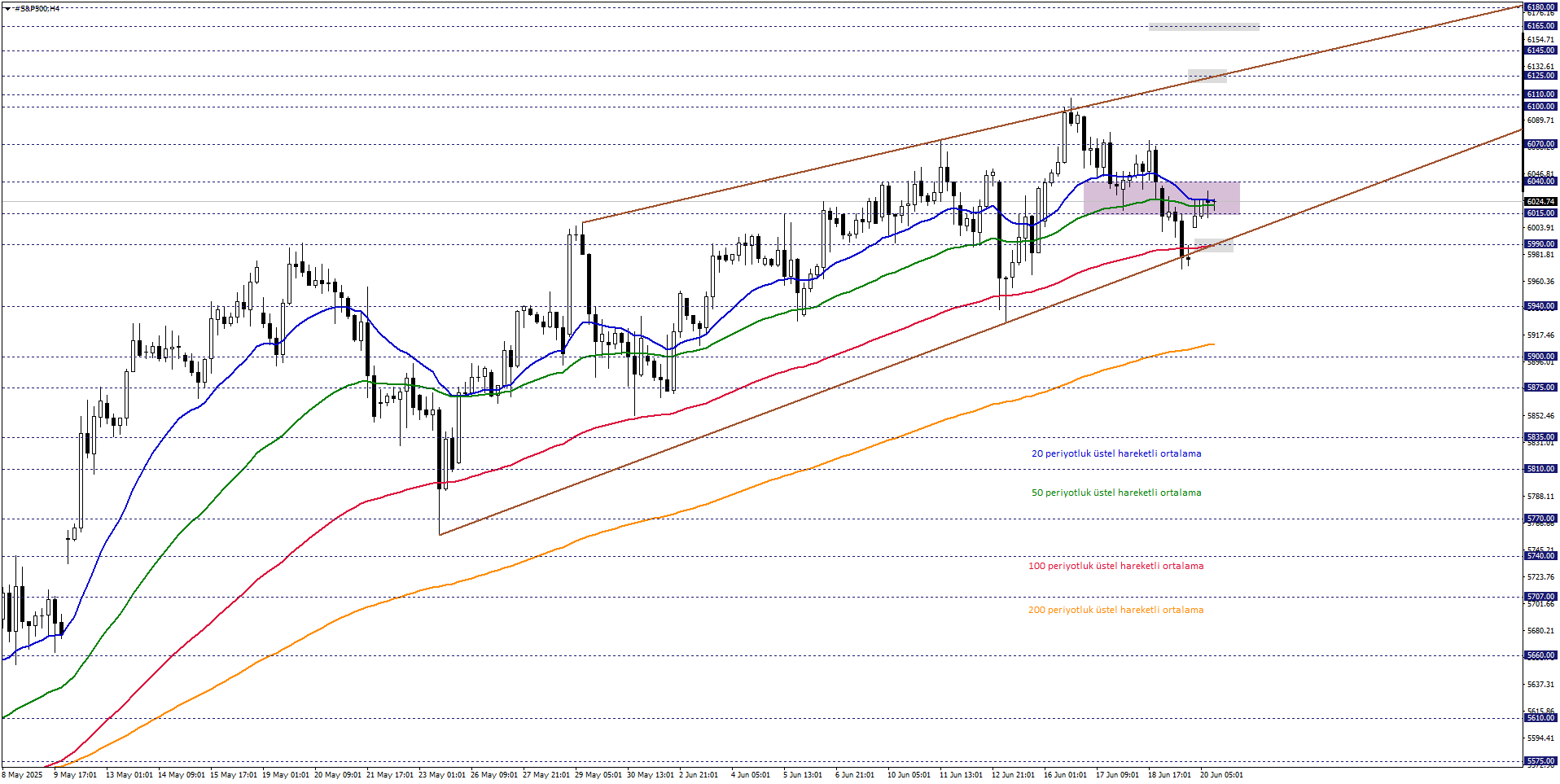This screenshot has width=1560, height=784.
Task: Click the 12 Jun 21:01 time axis label
Action: click(1013, 775)
